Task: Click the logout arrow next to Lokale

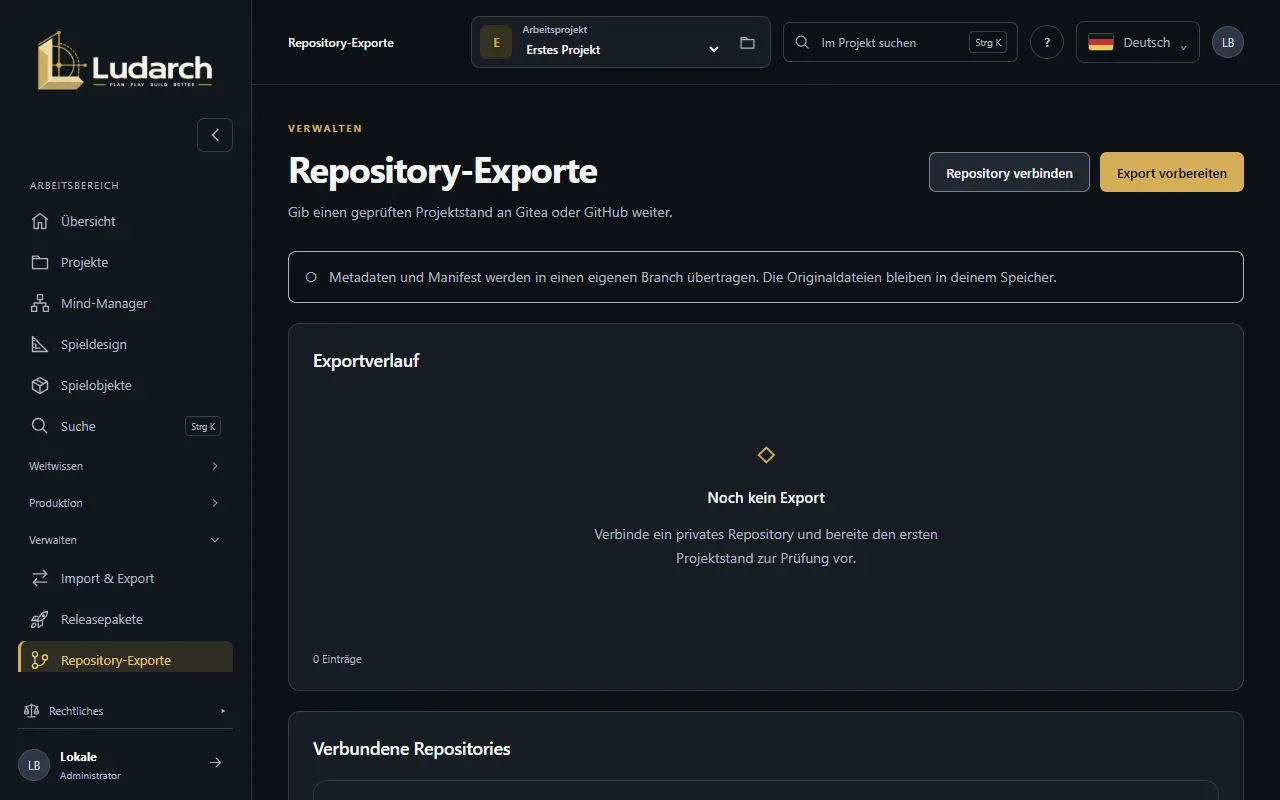Action: (x=215, y=763)
